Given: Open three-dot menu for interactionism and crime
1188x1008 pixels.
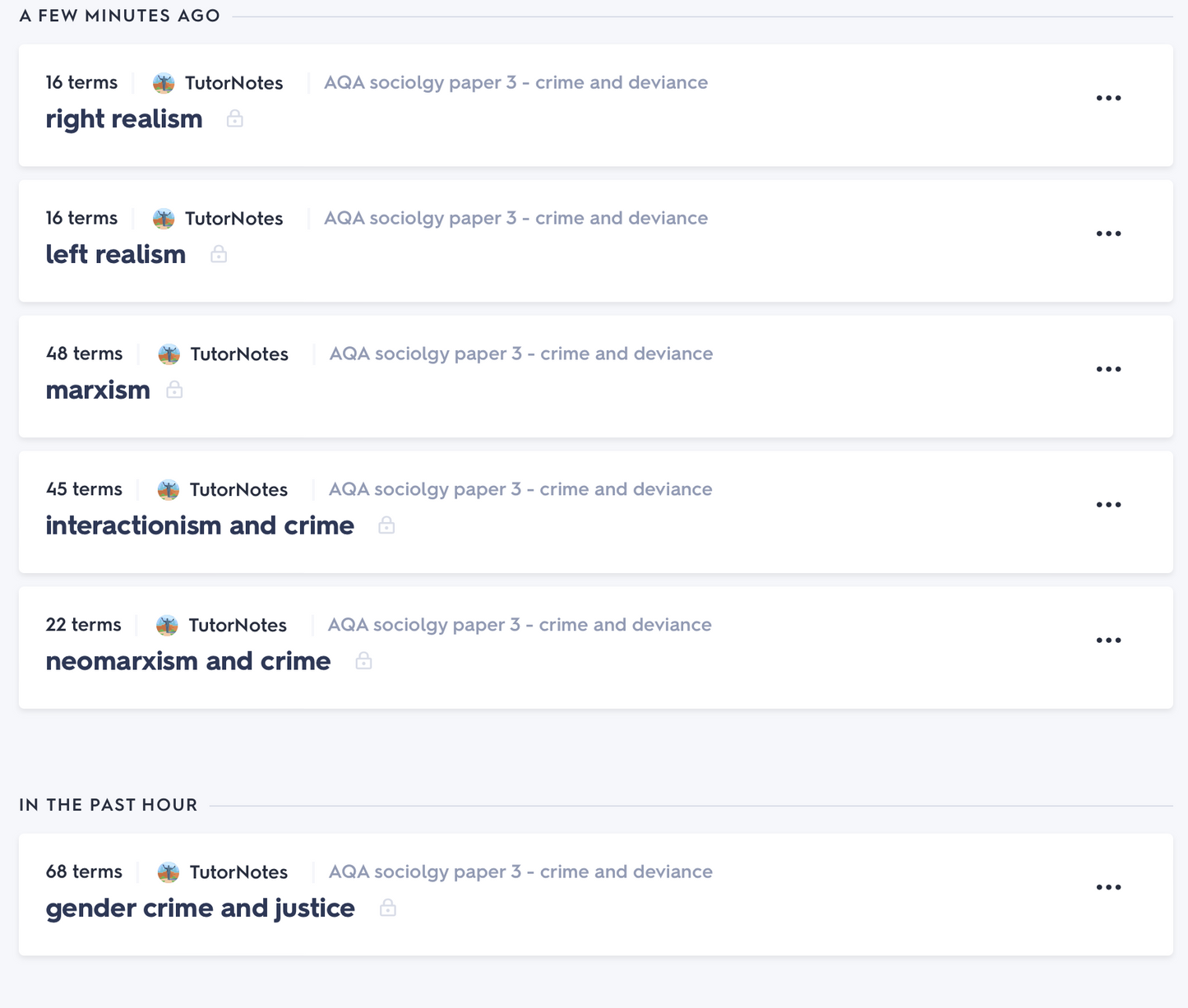Looking at the screenshot, I should pos(1108,505).
